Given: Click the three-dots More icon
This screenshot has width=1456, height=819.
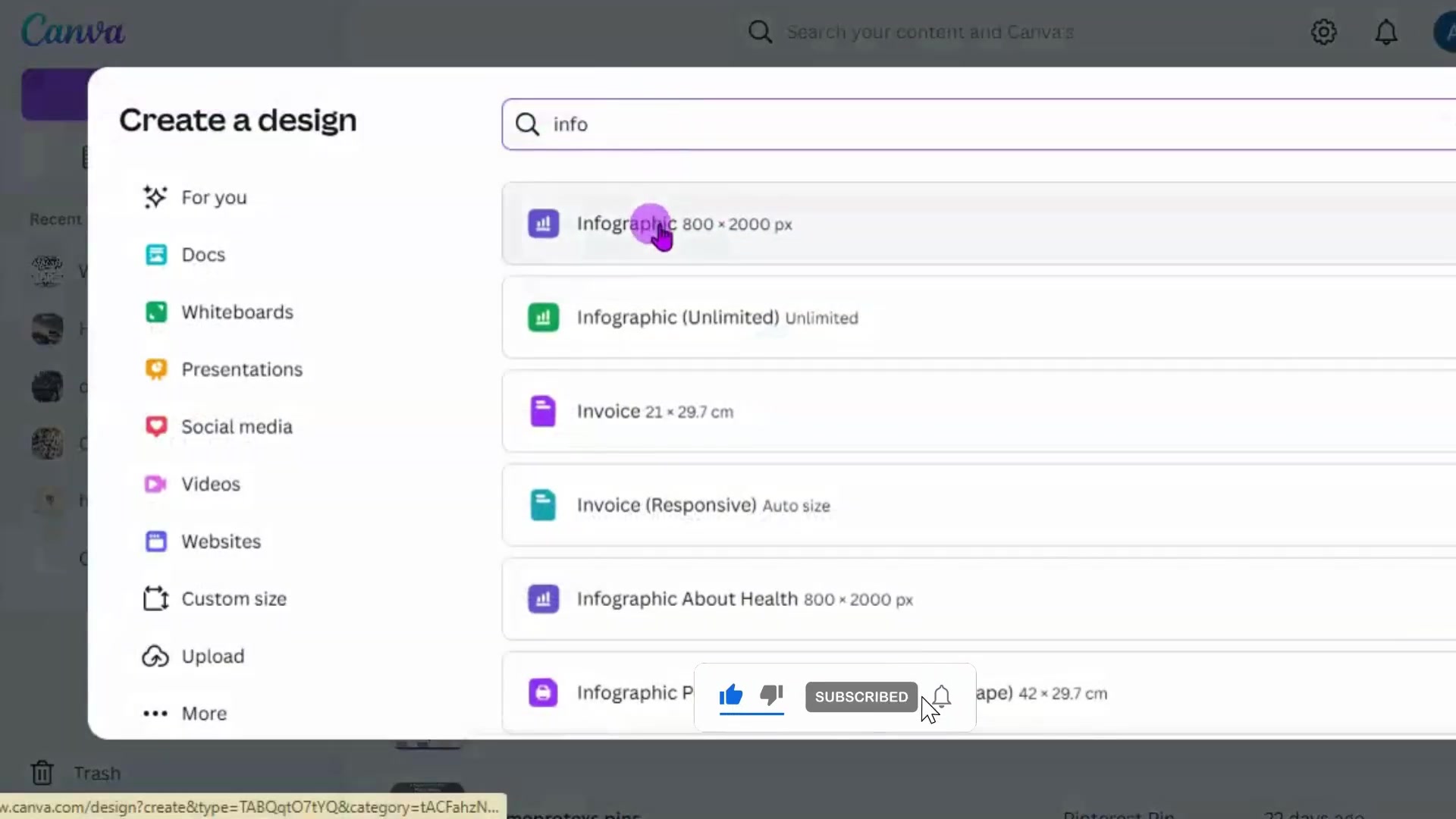Looking at the screenshot, I should pyautogui.click(x=155, y=714).
